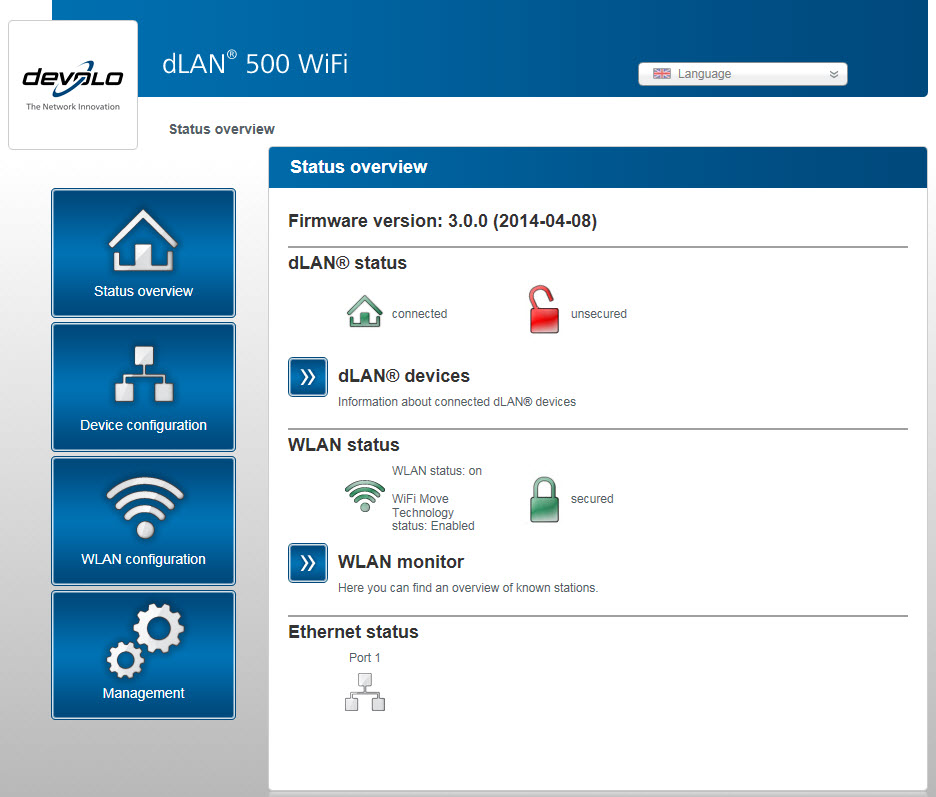This screenshot has height=797, width=936.
Task: Click the 'dLAN® status' section heading
Action: pyautogui.click(x=347, y=263)
